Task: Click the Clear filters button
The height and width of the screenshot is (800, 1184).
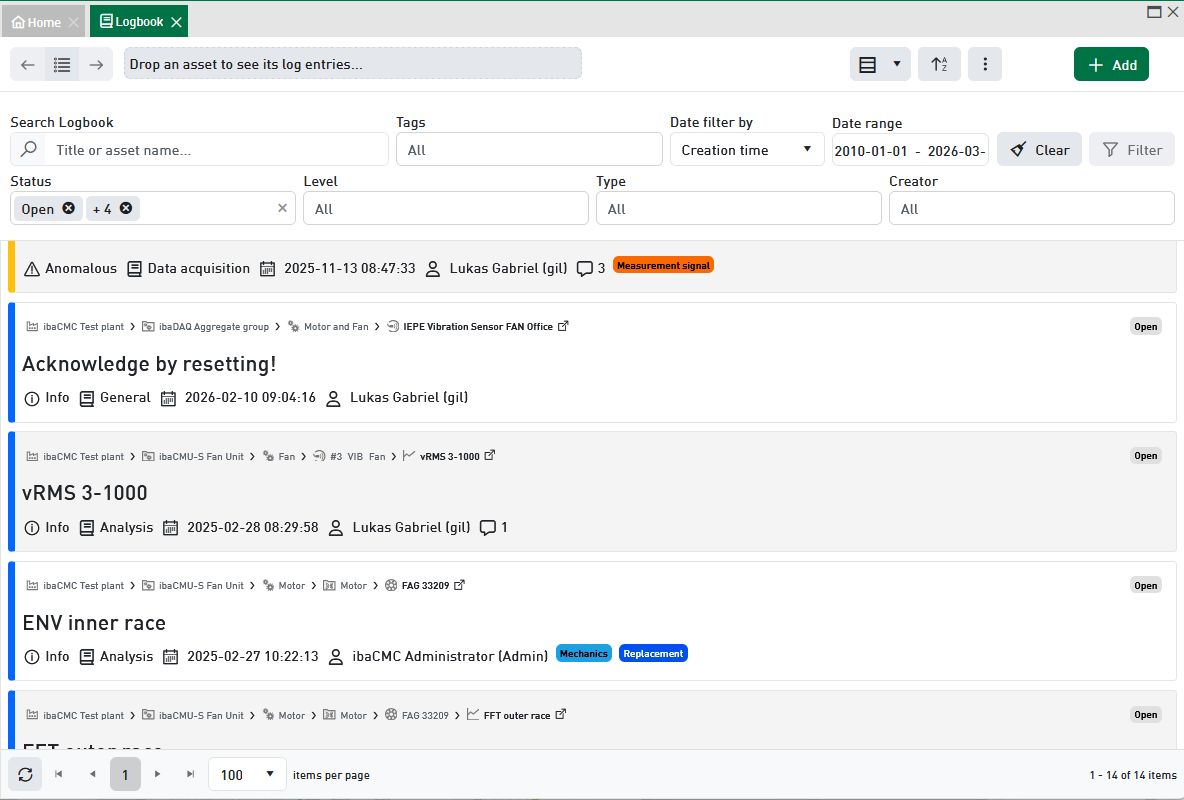Action: click(x=1039, y=150)
